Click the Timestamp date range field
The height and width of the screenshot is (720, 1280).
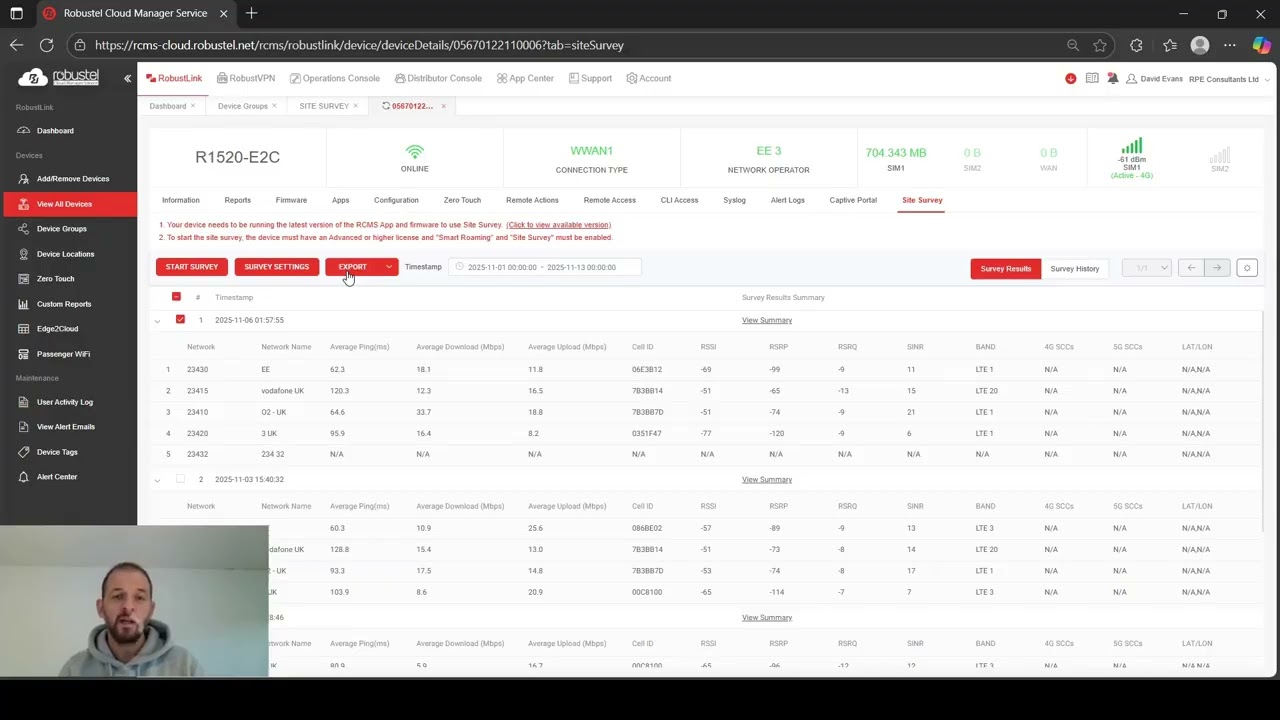pos(545,267)
